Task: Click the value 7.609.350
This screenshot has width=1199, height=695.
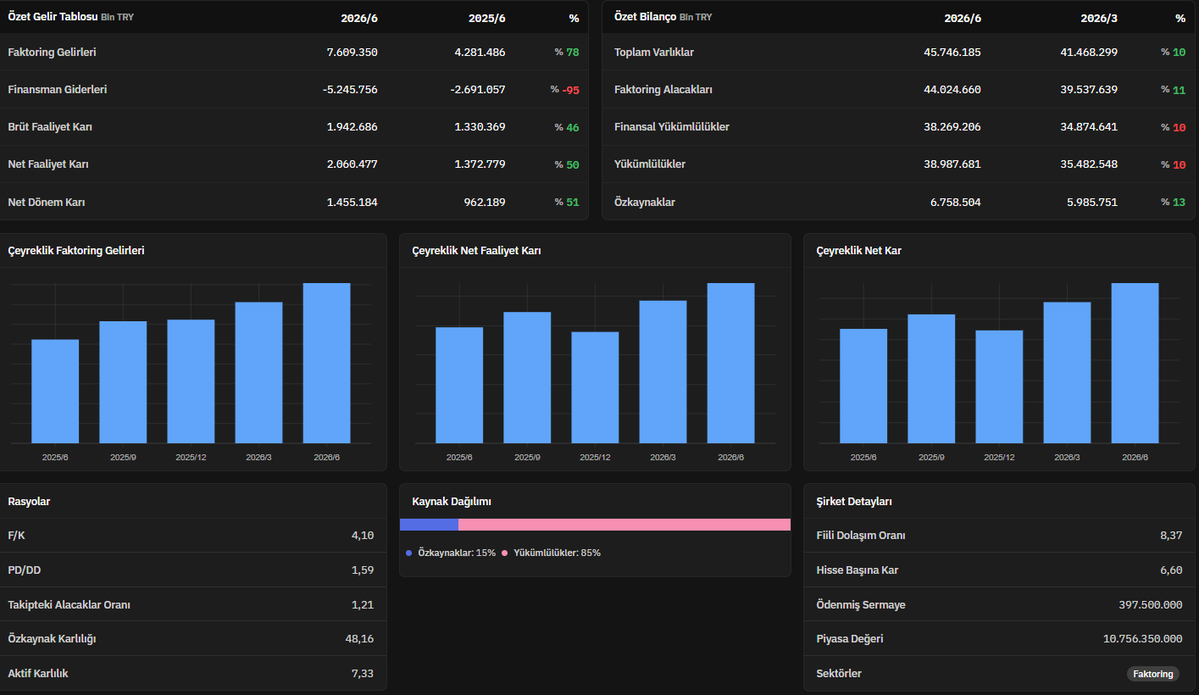Action: 352,52
